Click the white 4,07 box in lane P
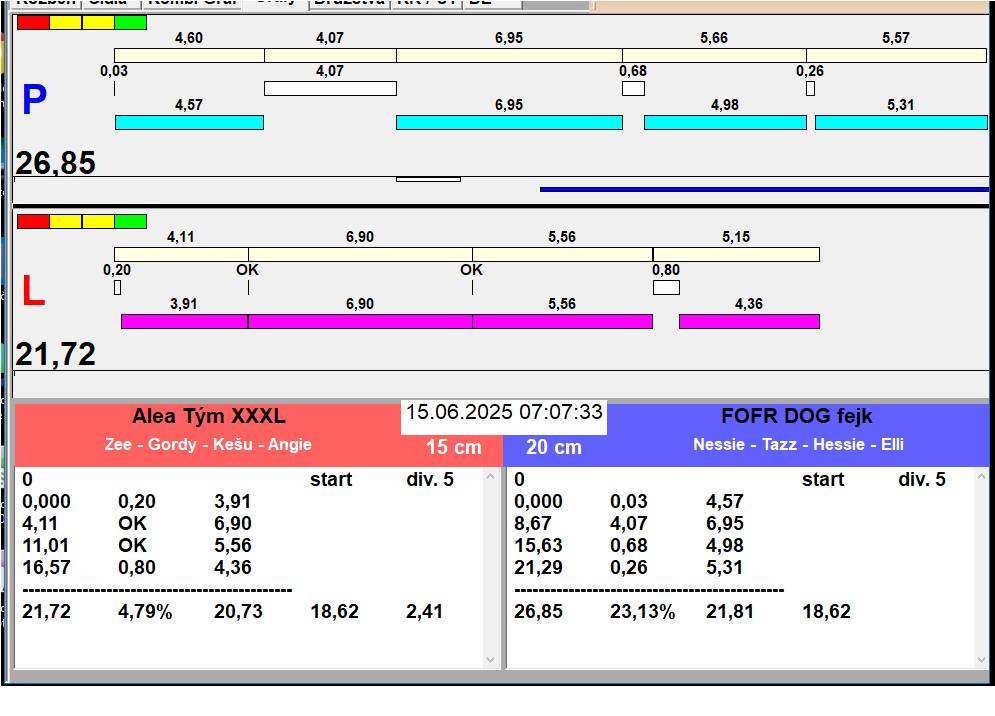This screenshot has width=995, height=716. [330, 89]
